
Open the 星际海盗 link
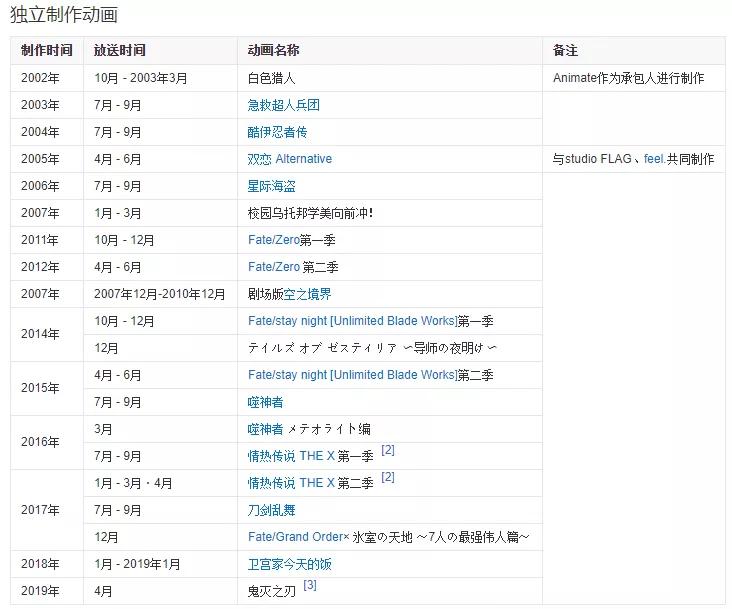pyautogui.click(x=271, y=186)
